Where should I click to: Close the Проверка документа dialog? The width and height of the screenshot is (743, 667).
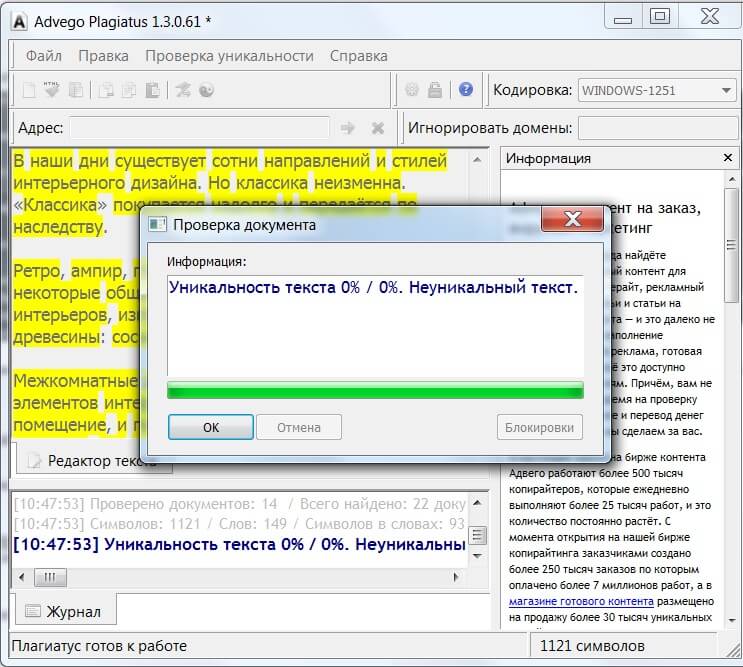pos(572,218)
